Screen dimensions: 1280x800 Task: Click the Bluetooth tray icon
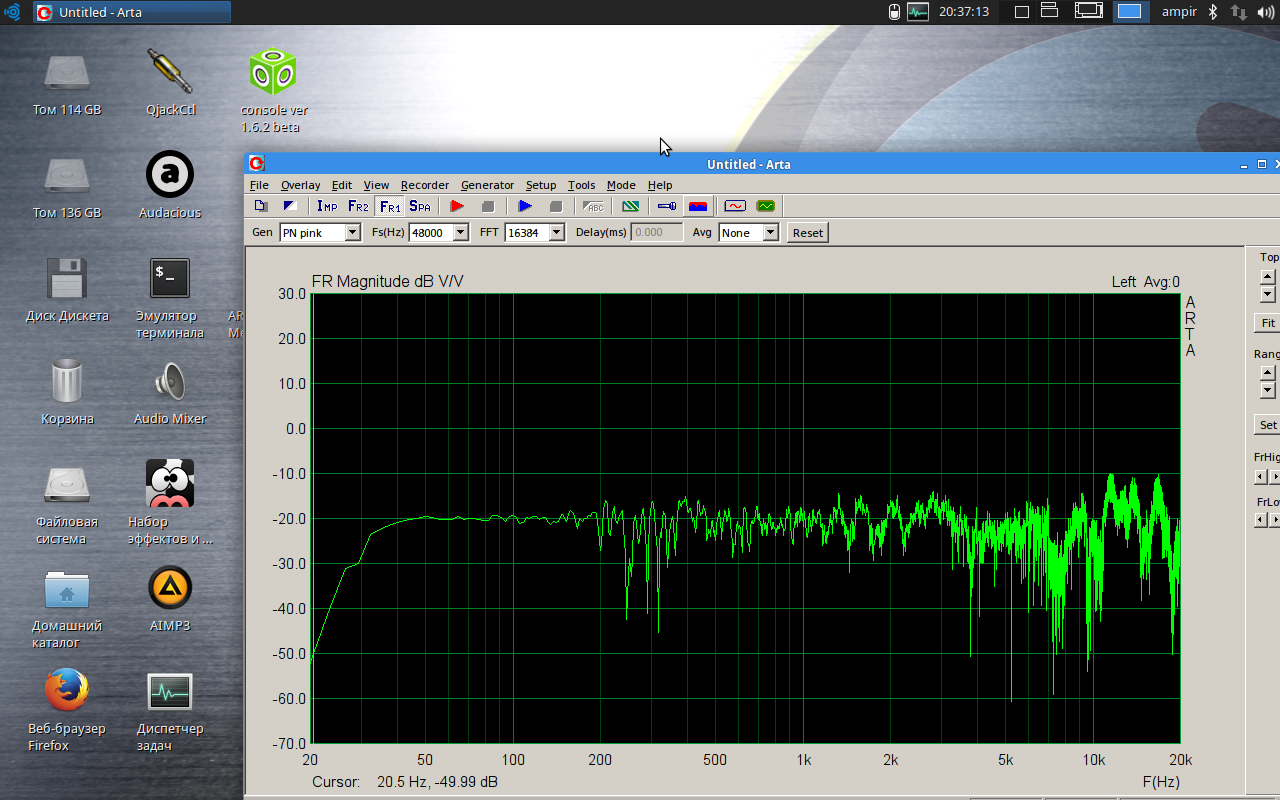click(x=1213, y=12)
